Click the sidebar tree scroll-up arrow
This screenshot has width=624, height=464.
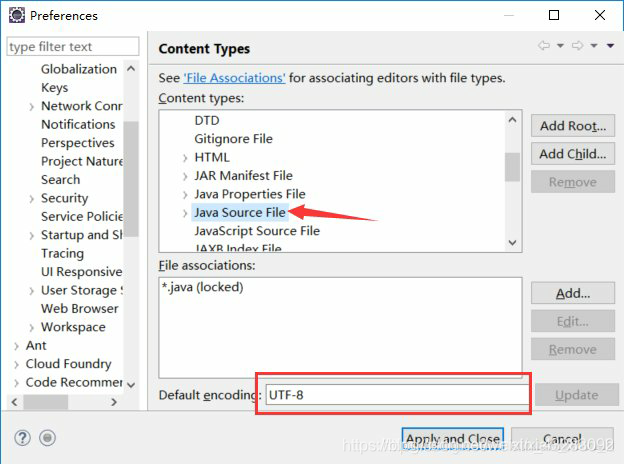(131, 69)
